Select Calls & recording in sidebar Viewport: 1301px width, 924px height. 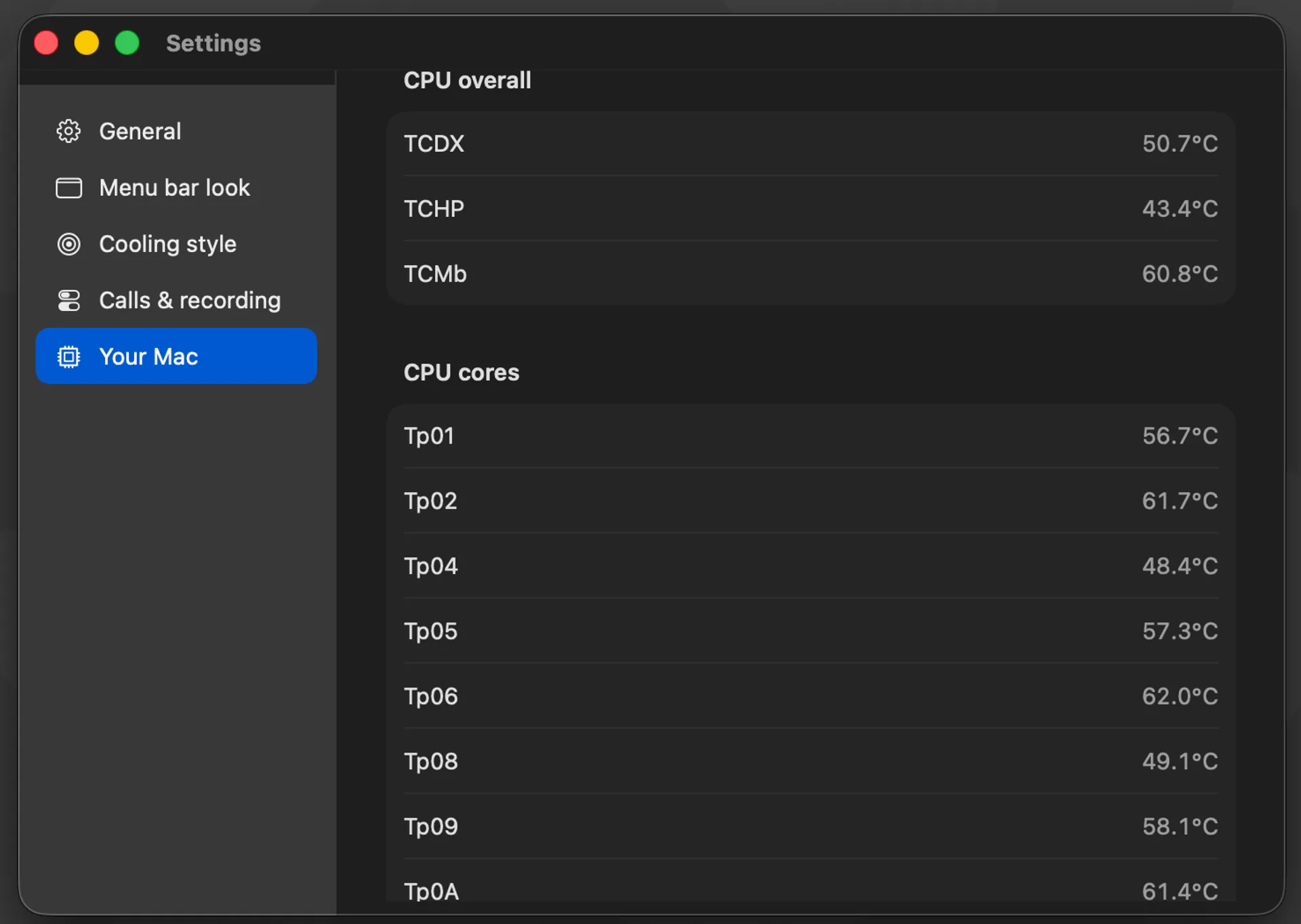176,300
